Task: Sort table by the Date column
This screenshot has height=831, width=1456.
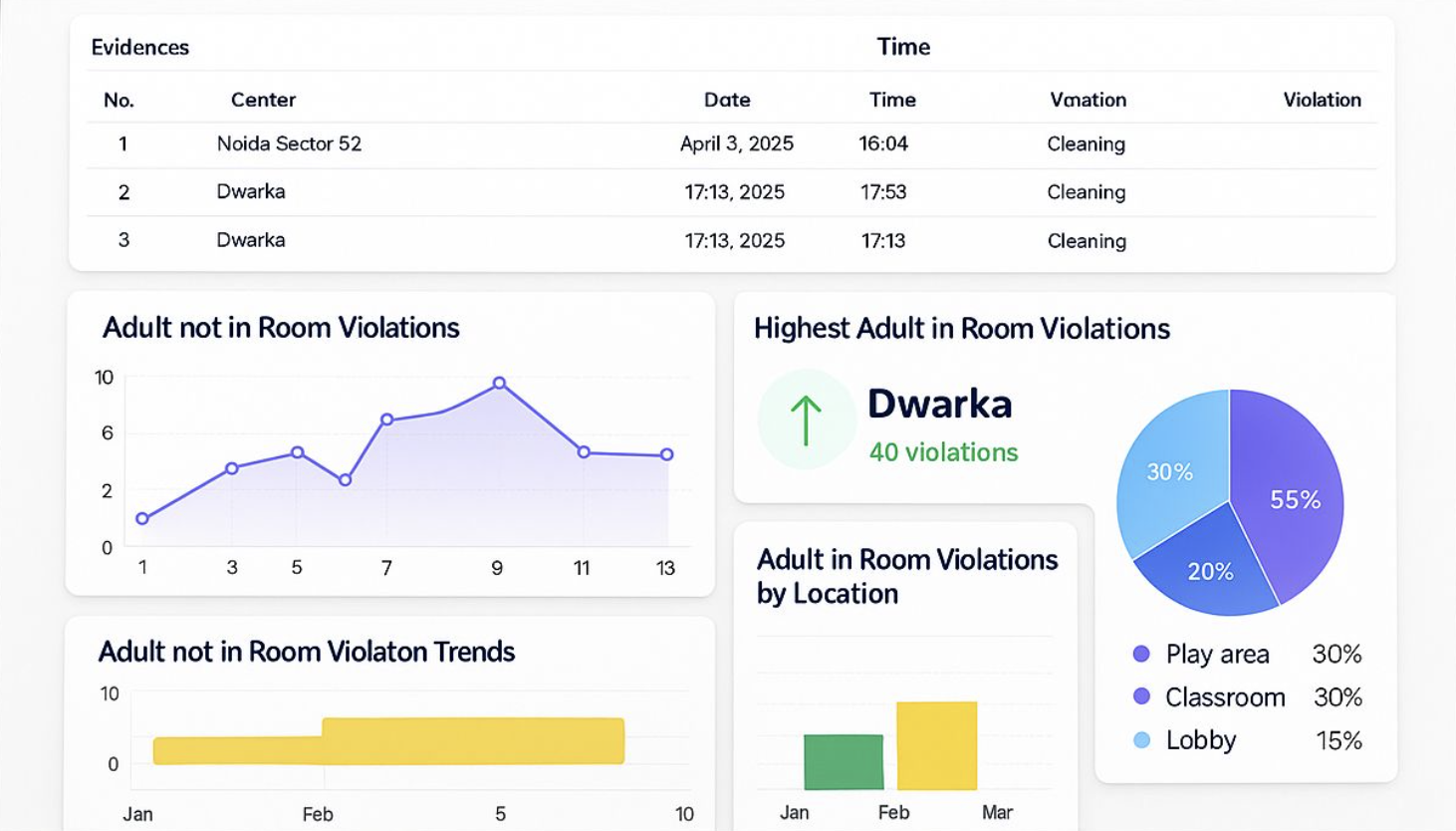Action: click(x=728, y=100)
